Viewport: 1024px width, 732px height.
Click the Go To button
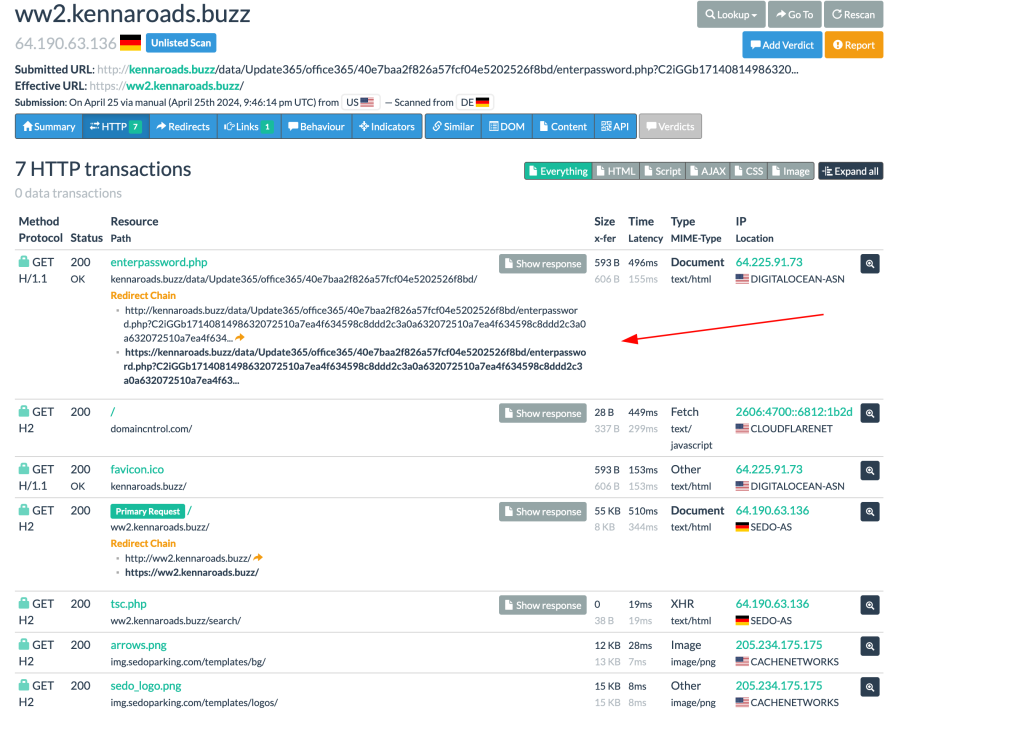point(795,14)
